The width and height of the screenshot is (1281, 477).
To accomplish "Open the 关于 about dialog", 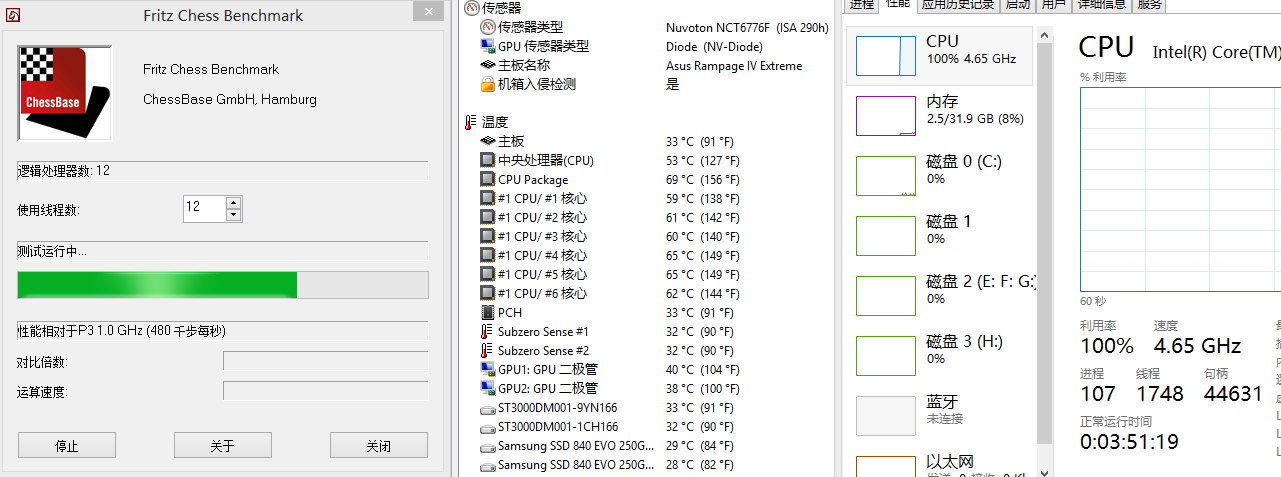I will (x=223, y=445).
